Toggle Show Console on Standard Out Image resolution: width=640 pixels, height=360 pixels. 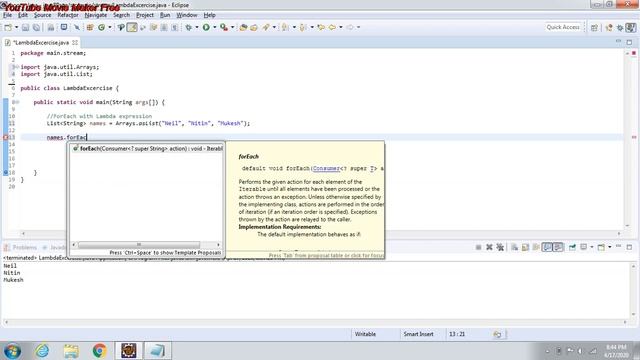(547, 247)
